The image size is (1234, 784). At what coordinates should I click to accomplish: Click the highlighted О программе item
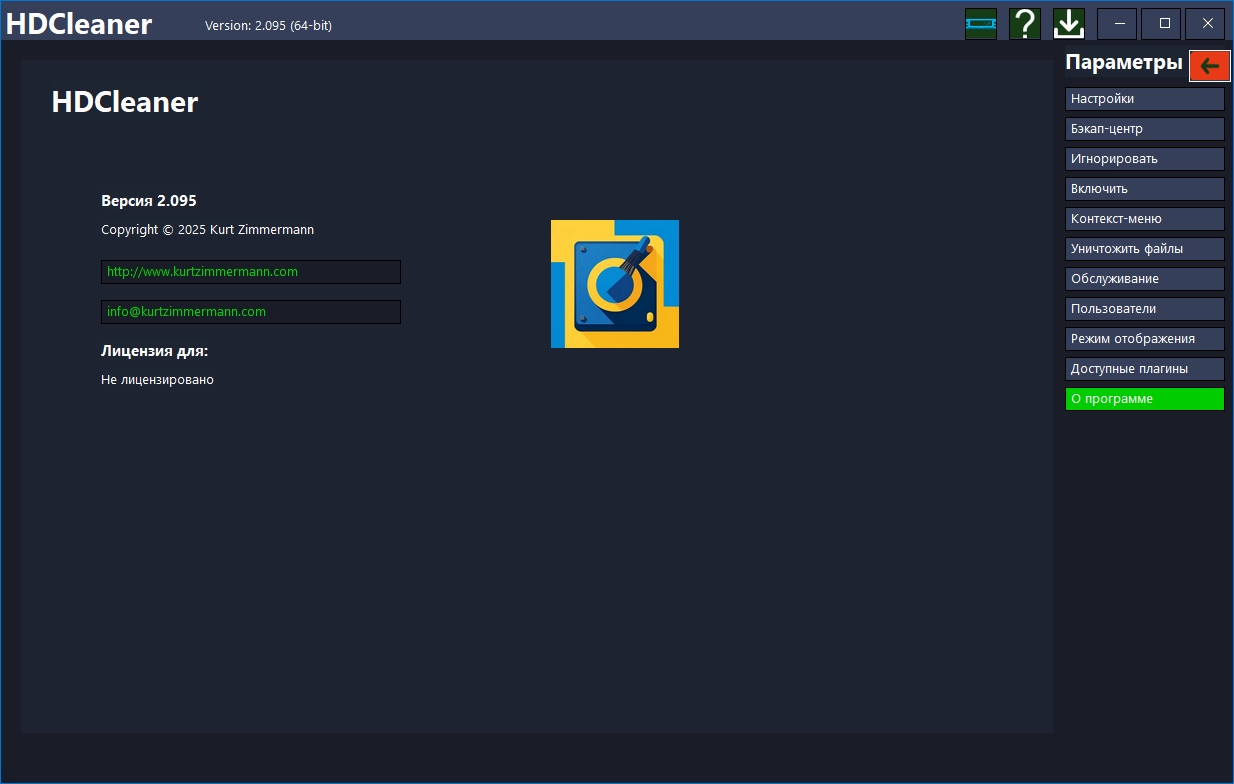click(1145, 399)
